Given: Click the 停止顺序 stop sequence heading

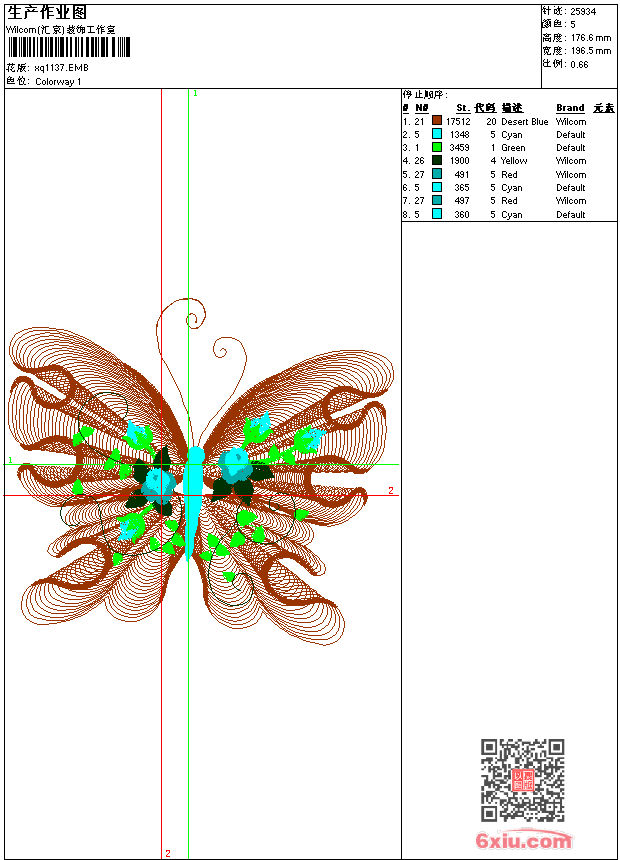Looking at the screenshot, I should pos(425,95).
